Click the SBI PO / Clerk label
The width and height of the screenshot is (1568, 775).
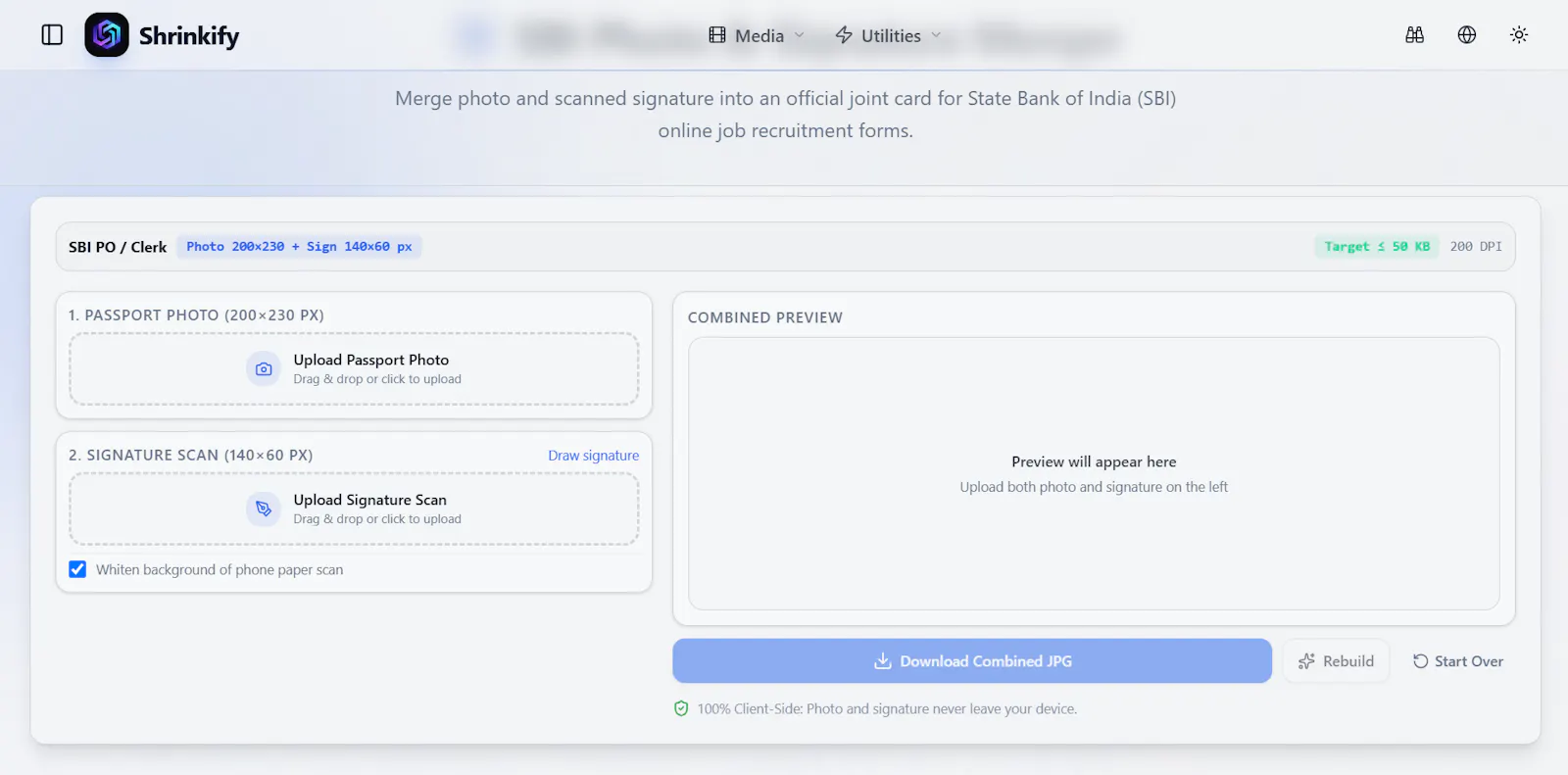(x=118, y=247)
